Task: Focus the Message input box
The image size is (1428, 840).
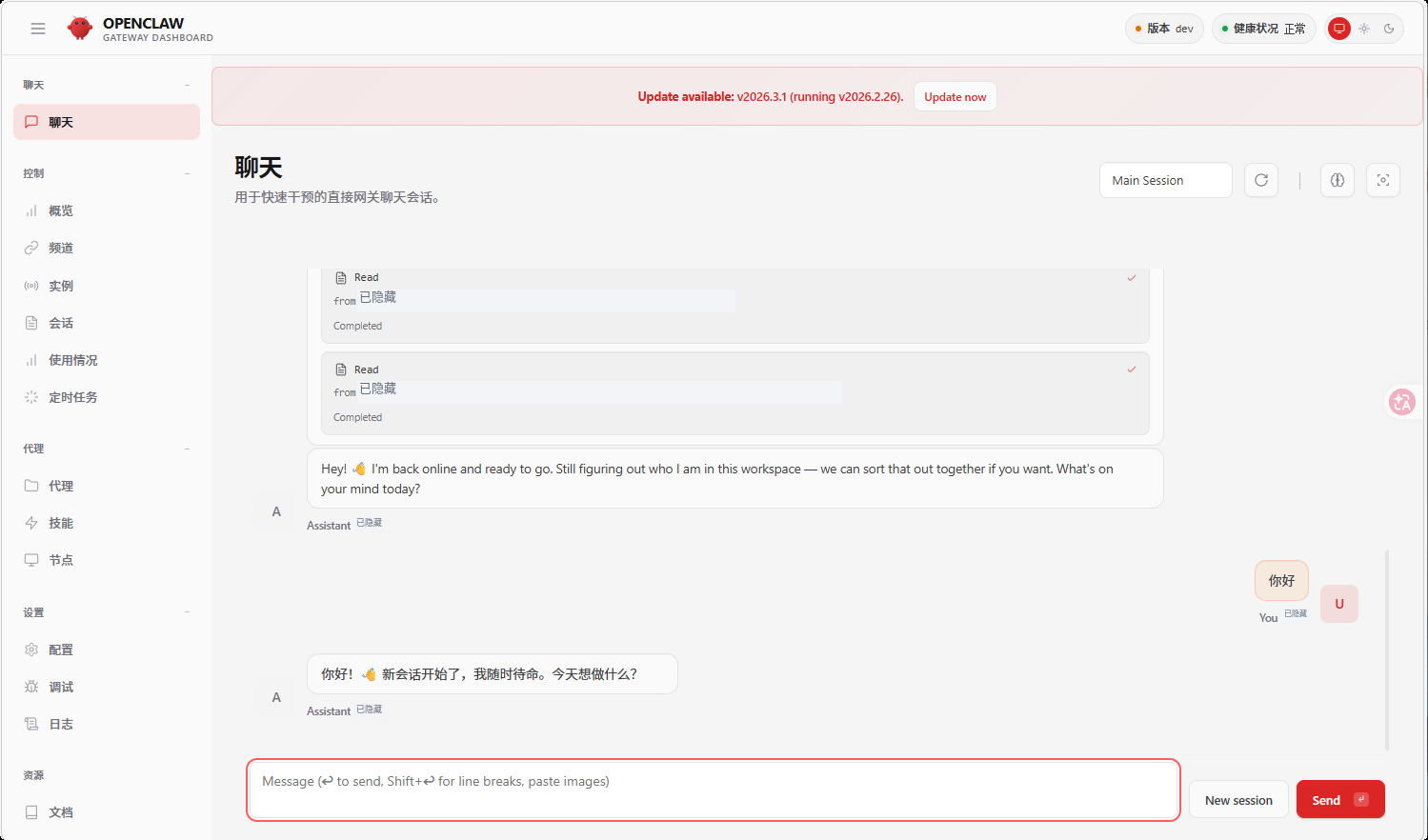Action: [714, 790]
